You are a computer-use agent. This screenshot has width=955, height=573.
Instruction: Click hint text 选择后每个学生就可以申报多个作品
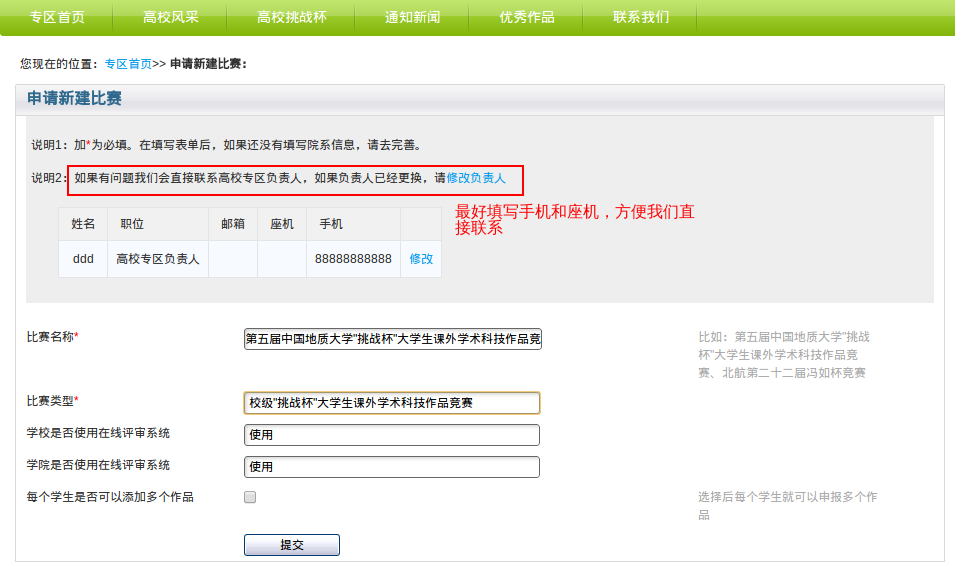tap(788, 505)
